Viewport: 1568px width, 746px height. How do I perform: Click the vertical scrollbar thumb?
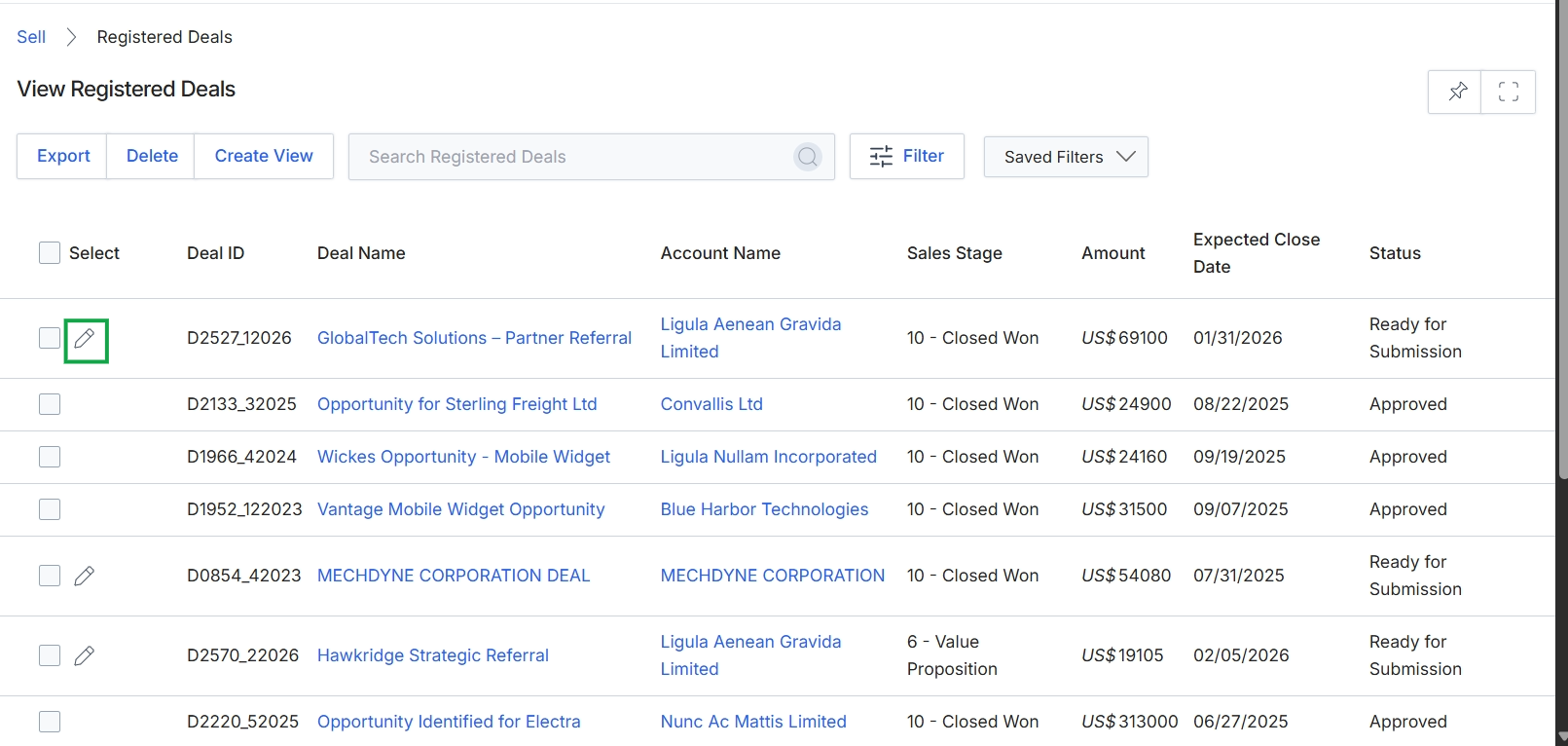click(x=1562, y=239)
